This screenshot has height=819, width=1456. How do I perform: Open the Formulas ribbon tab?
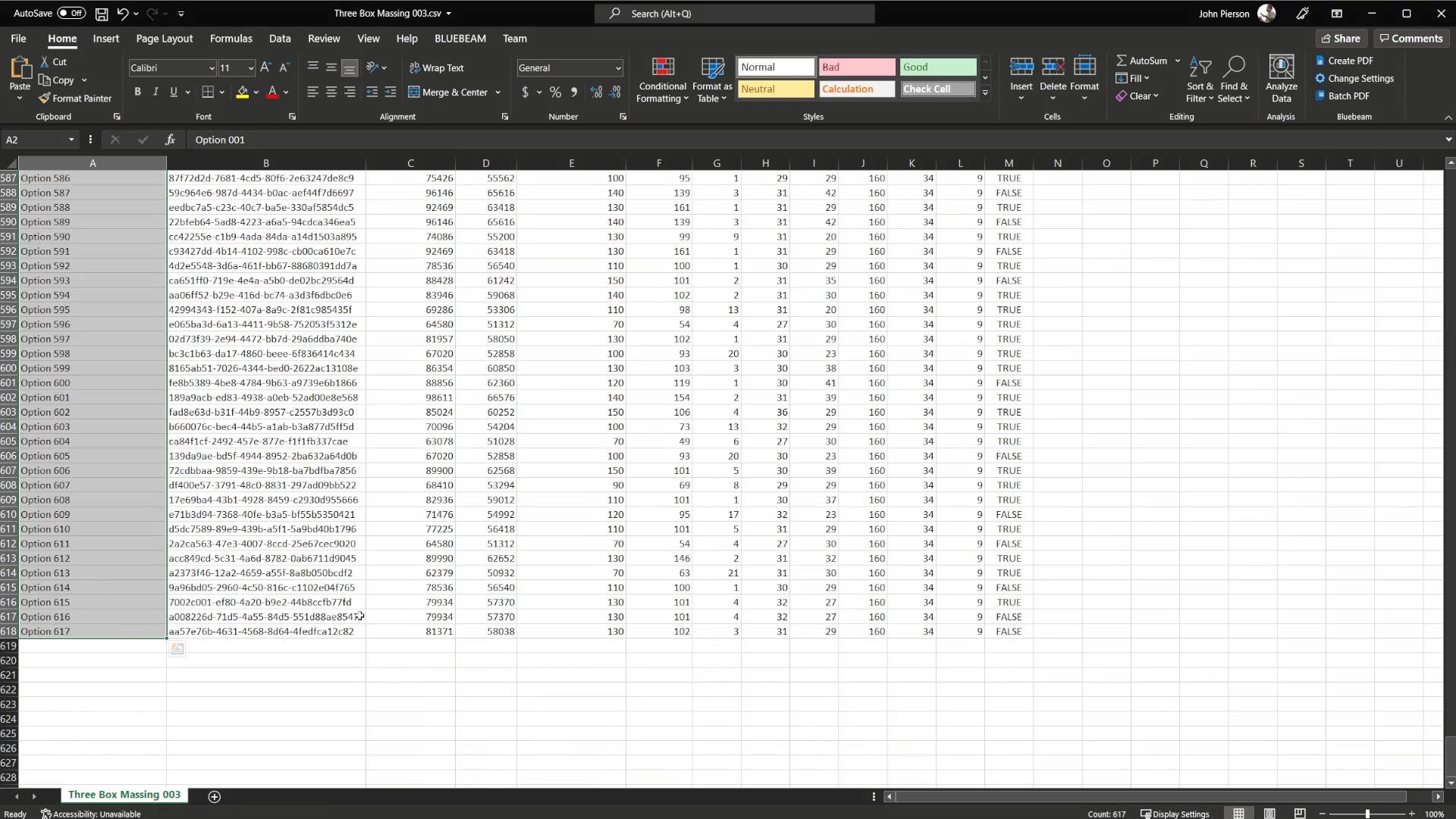click(x=231, y=39)
